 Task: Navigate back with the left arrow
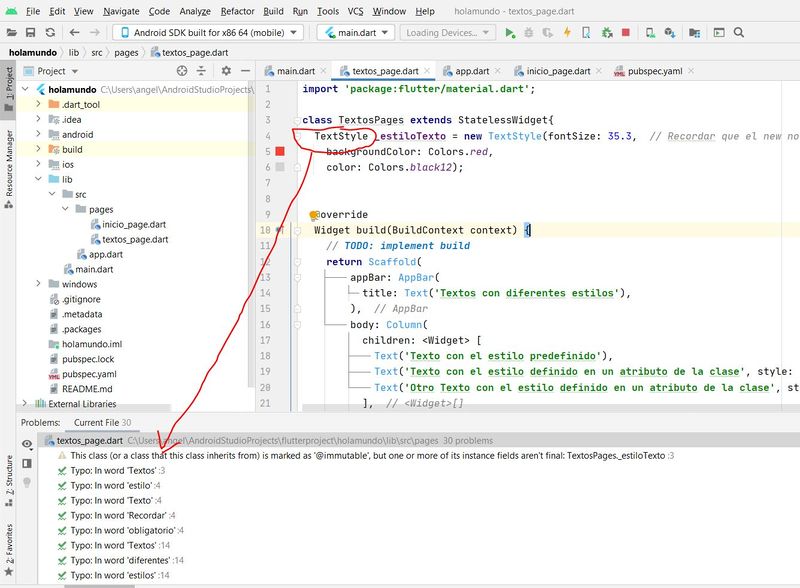(74, 33)
